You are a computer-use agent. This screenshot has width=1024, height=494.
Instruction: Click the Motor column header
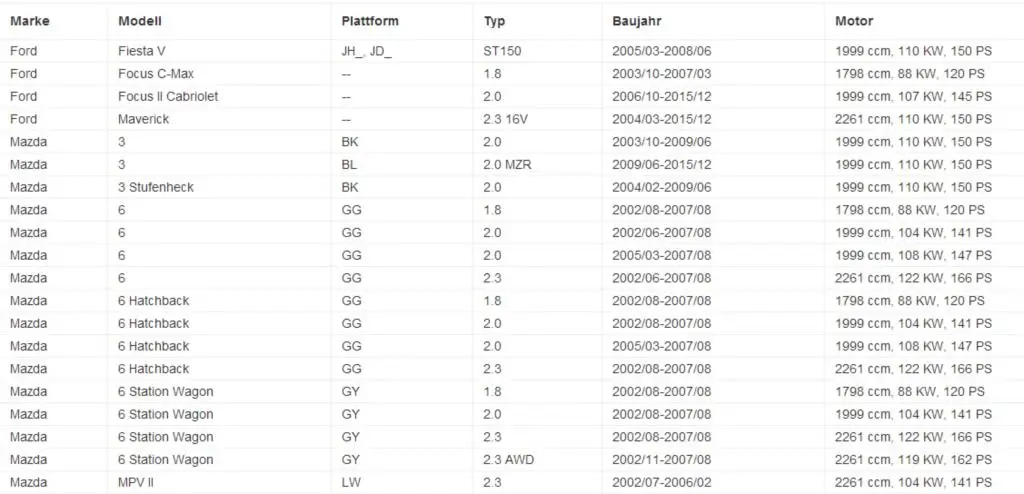click(x=854, y=21)
